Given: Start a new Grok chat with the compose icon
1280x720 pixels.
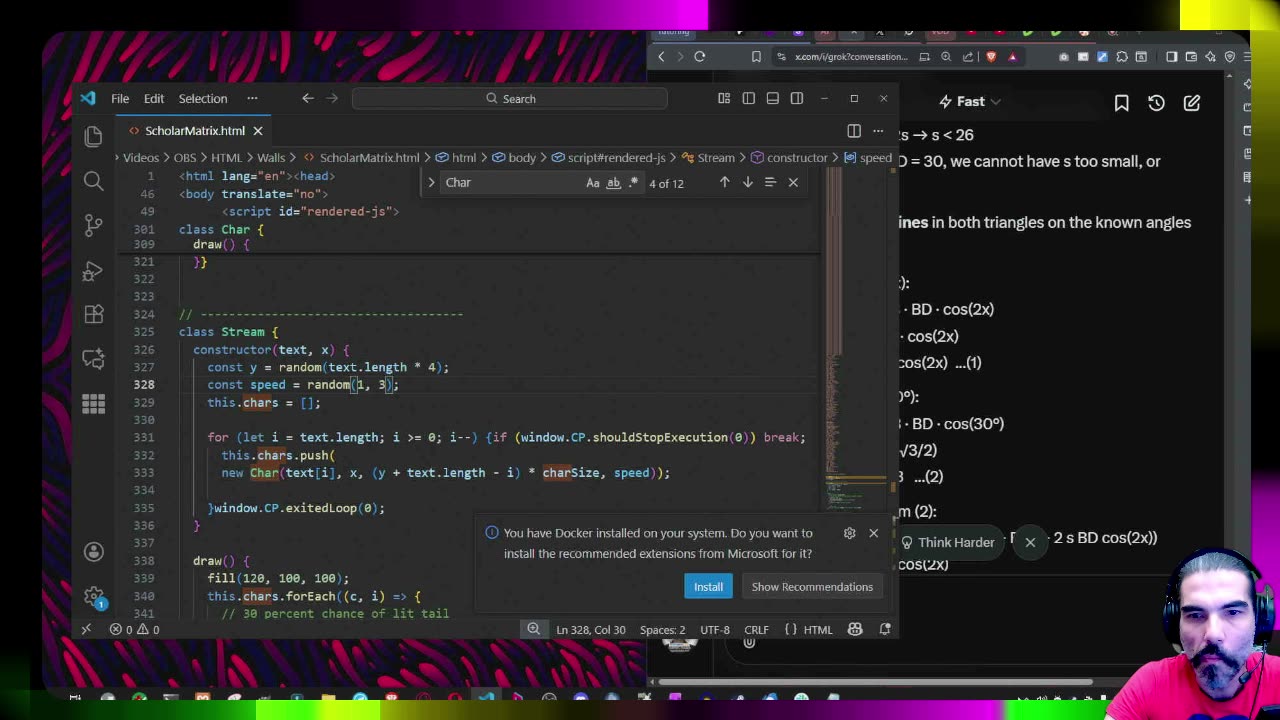Looking at the screenshot, I should pos(1191,102).
